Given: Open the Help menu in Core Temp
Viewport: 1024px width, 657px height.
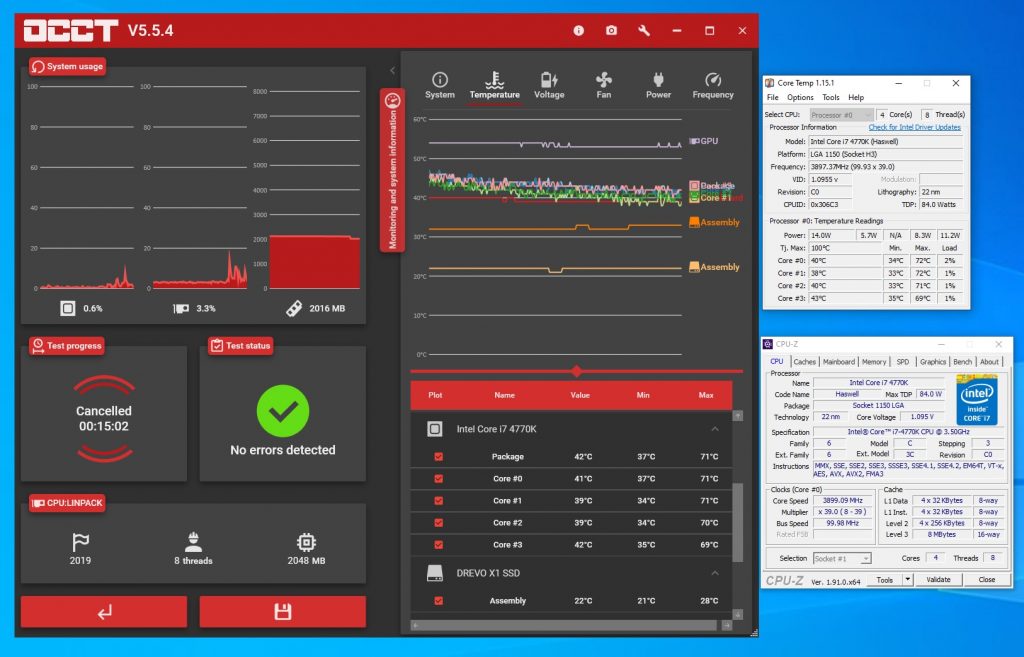Looking at the screenshot, I should pyautogui.click(x=856, y=97).
